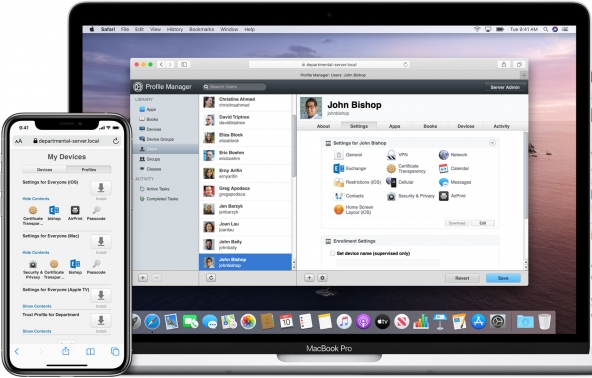This screenshot has height=378, width=592.
Task: Select the Devices tab on iPhone
Action: tap(45, 170)
